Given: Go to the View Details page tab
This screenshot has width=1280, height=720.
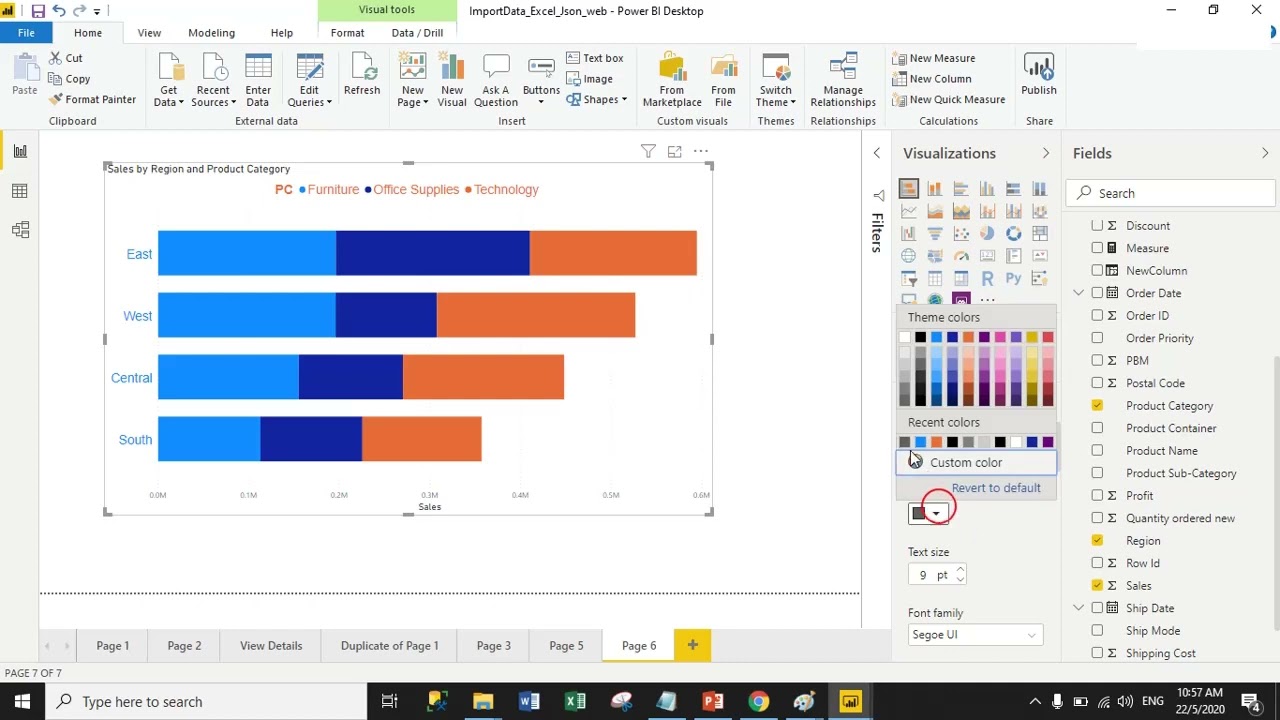Looking at the screenshot, I should (x=271, y=646).
